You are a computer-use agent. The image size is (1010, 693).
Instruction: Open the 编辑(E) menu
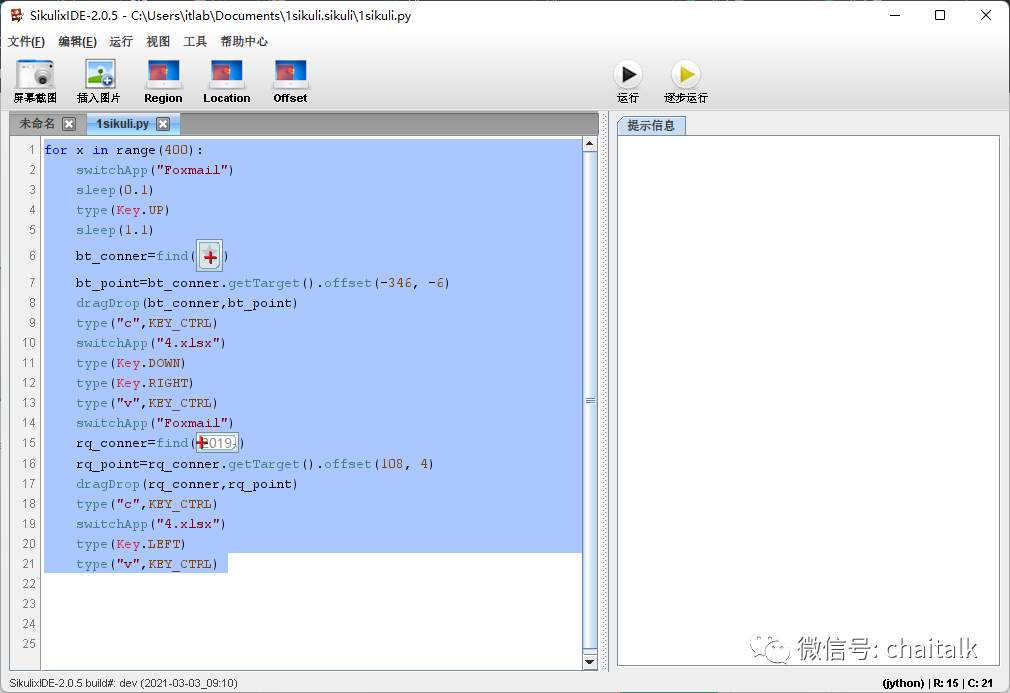77,42
